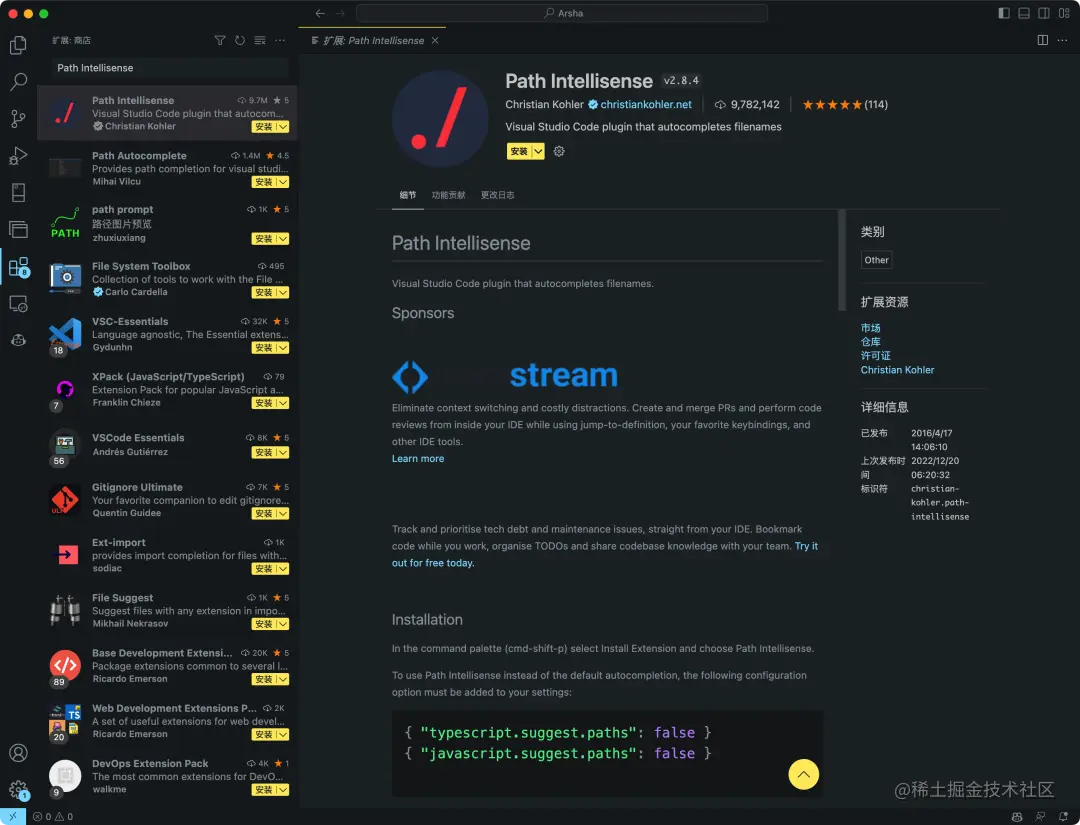
Task: Split the editor to the right
Action: pos(1043,40)
